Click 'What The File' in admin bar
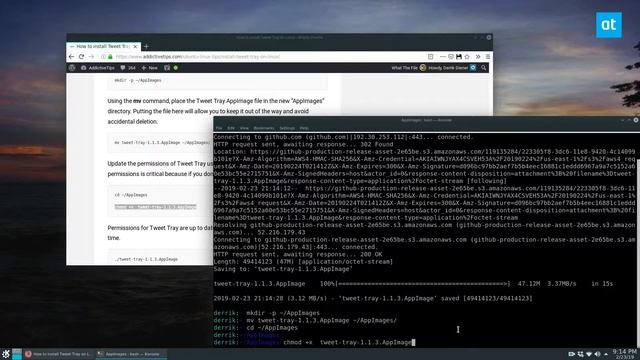 click(404, 68)
